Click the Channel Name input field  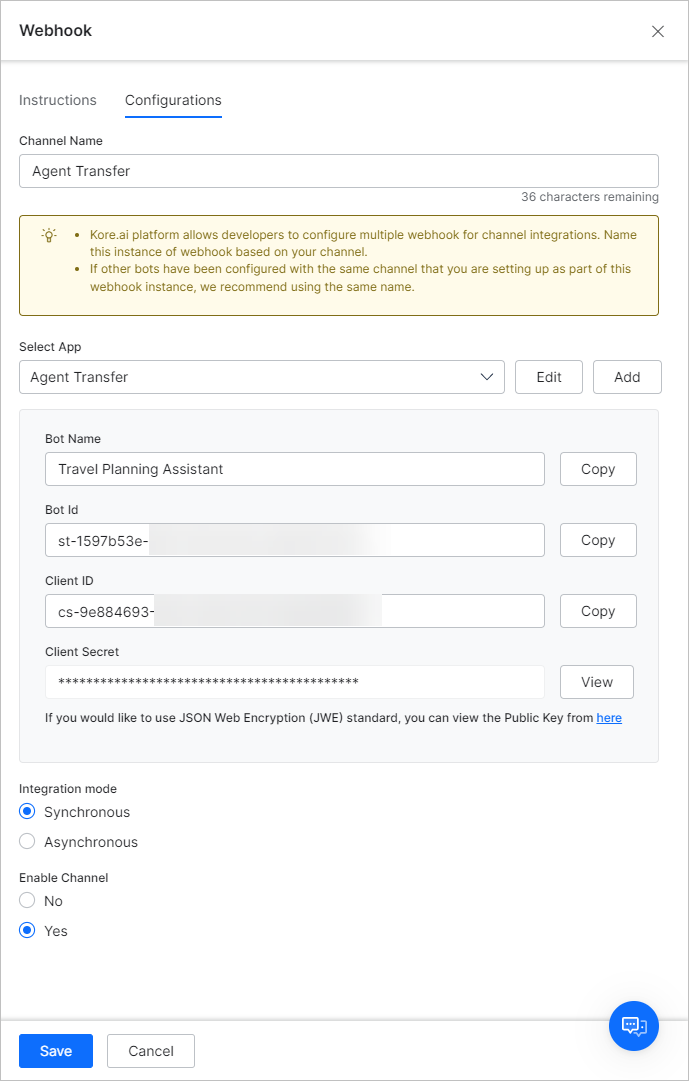pos(338,171)
